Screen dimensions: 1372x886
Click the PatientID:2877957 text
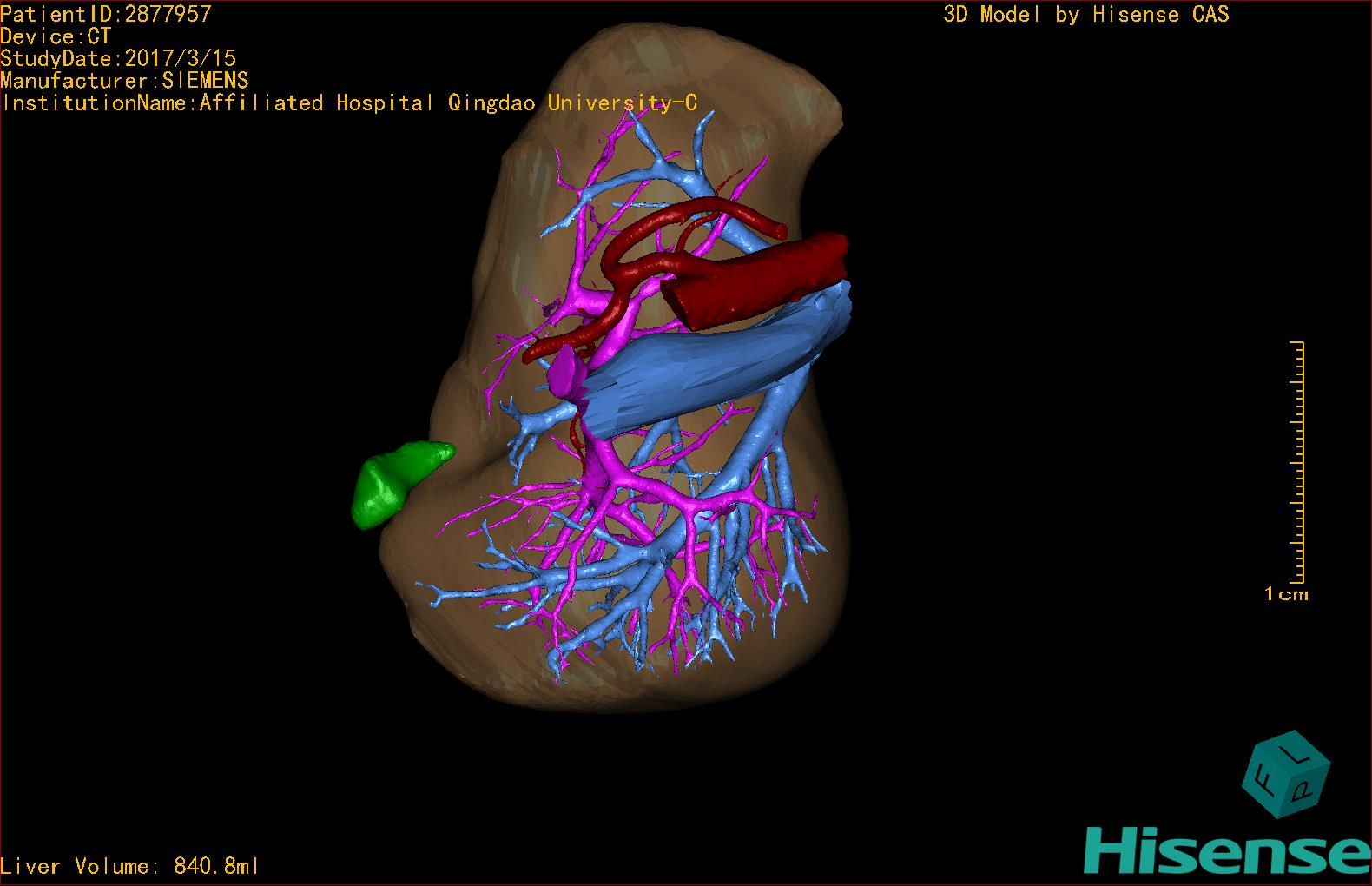pyautogui.click(x=106, y=14)
